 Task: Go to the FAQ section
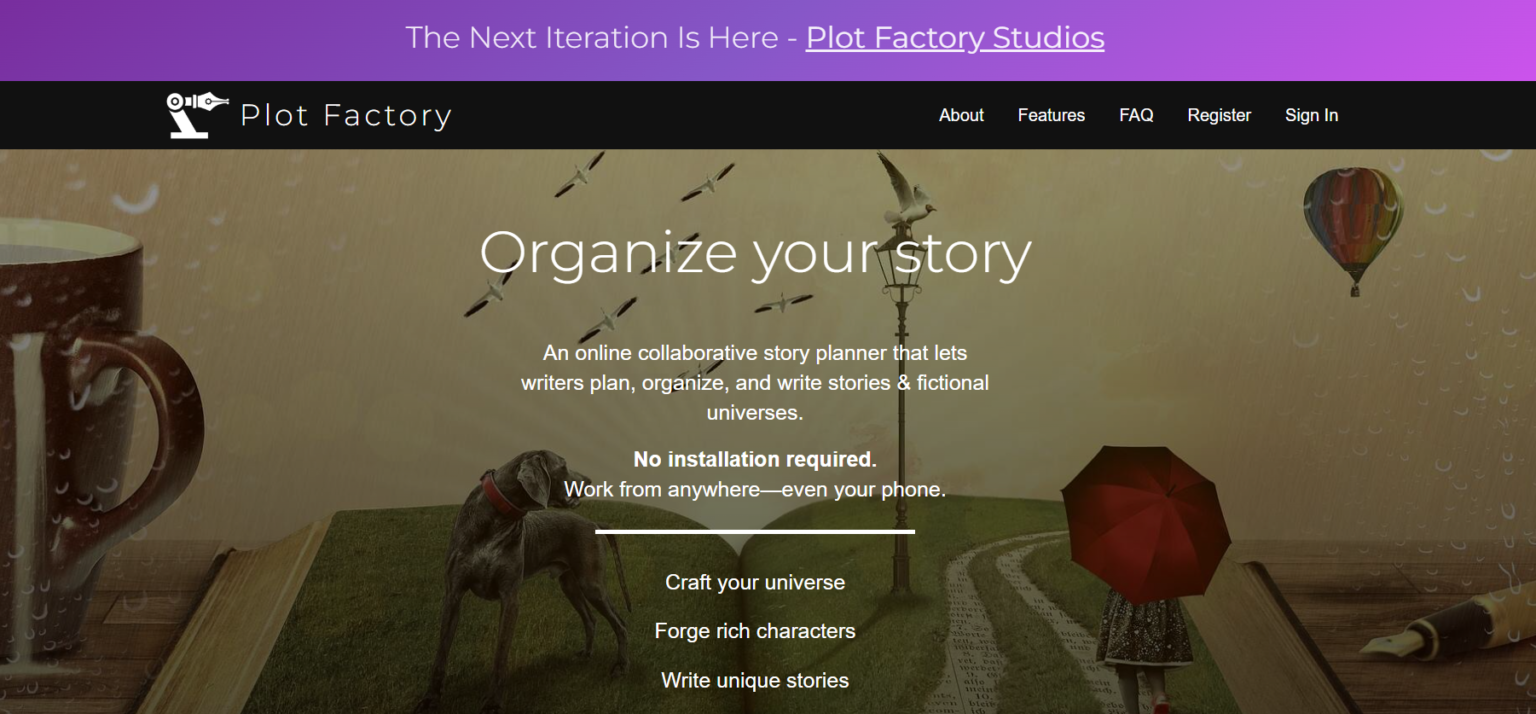pyautogui.click(x=1136, y=115)
